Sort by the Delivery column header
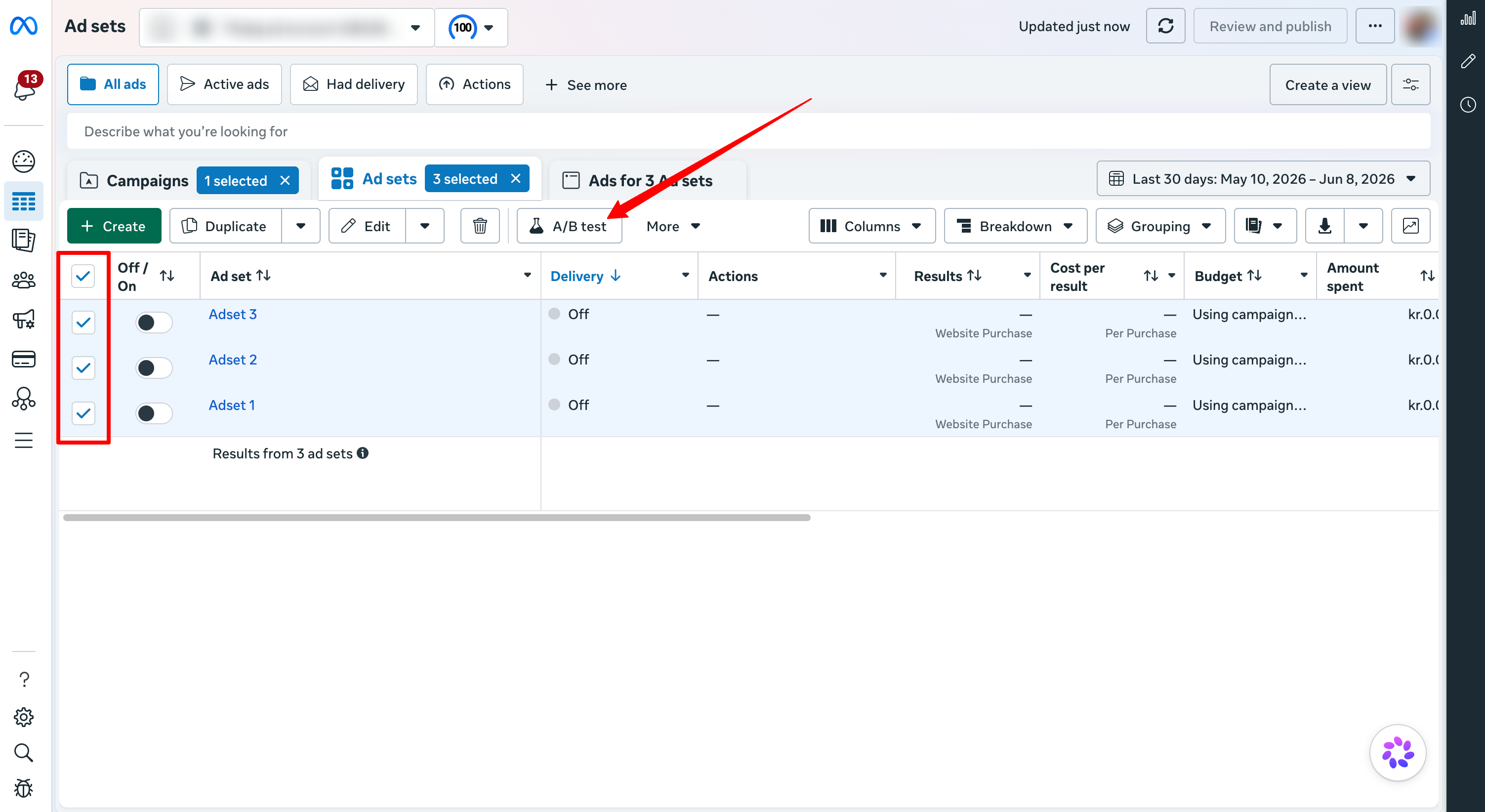The image size is (1485, 812). point(586,276)
